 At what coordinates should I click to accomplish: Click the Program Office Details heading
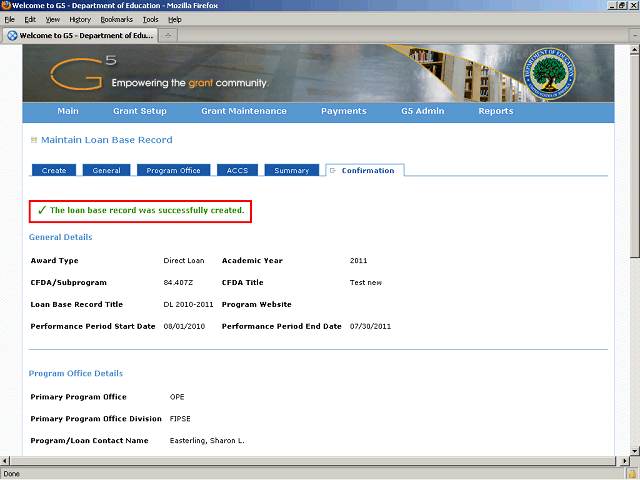click(76, 373)
